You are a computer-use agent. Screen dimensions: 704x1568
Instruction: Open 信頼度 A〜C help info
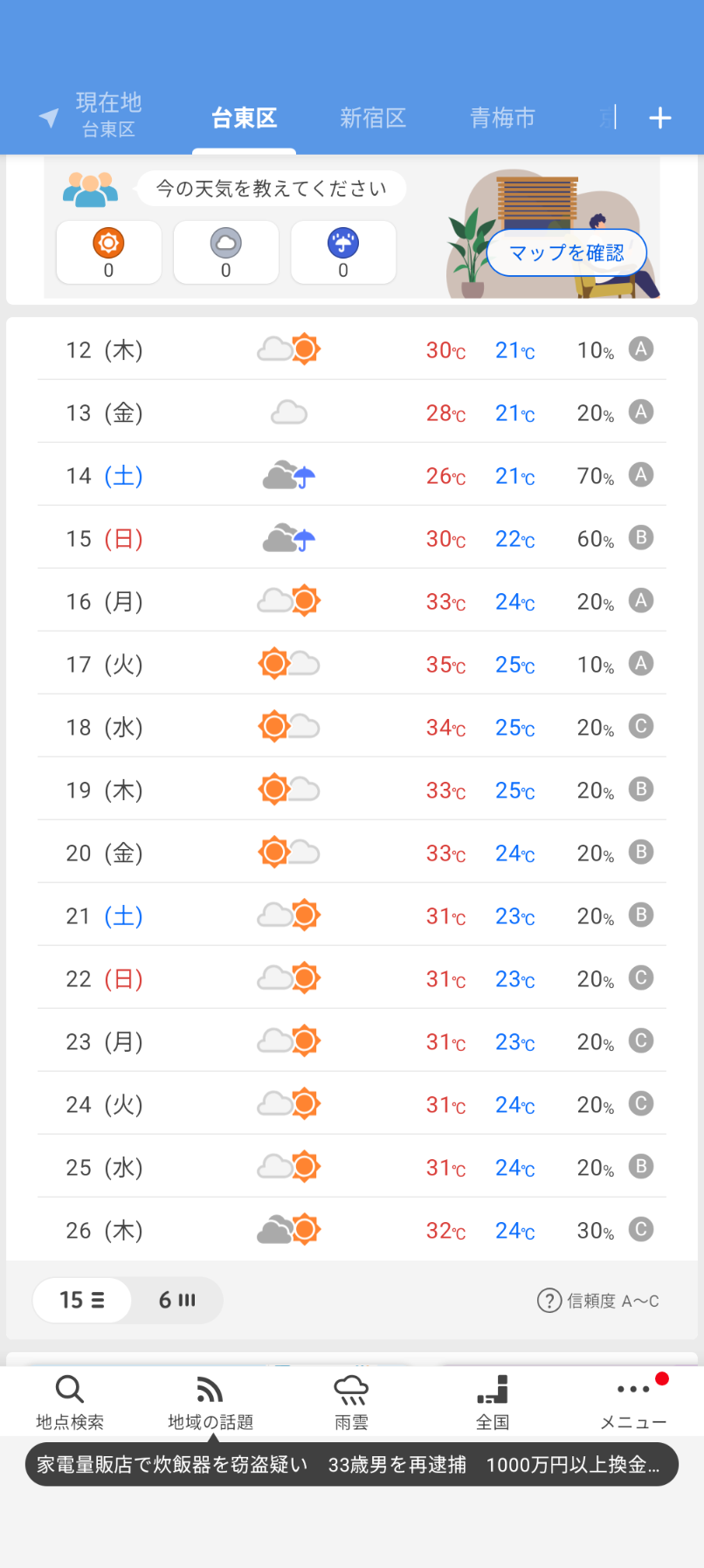point(598,1301)
